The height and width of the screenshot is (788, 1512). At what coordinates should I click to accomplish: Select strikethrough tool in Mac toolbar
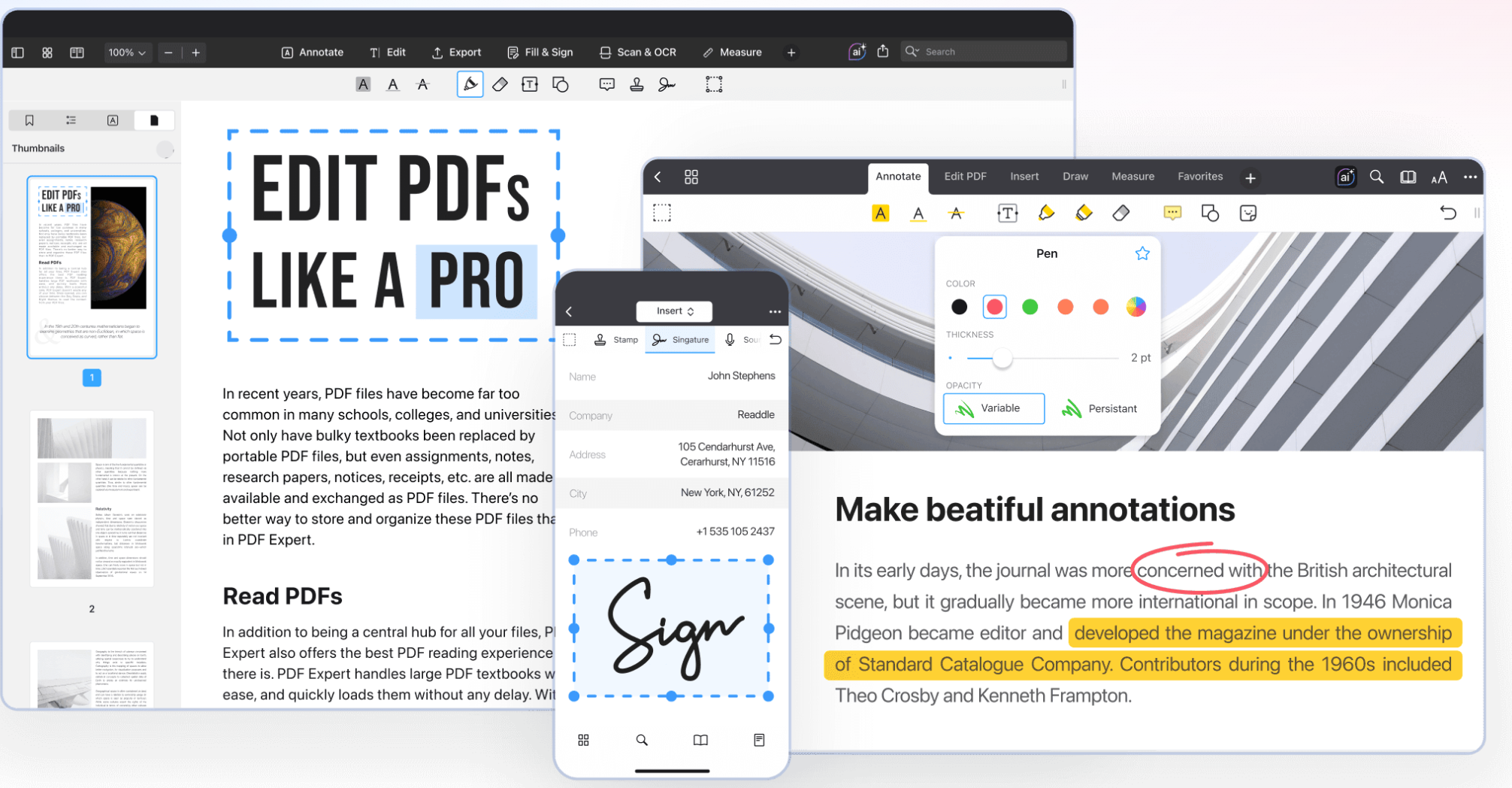pyautogui.click(x=423, y=85)
